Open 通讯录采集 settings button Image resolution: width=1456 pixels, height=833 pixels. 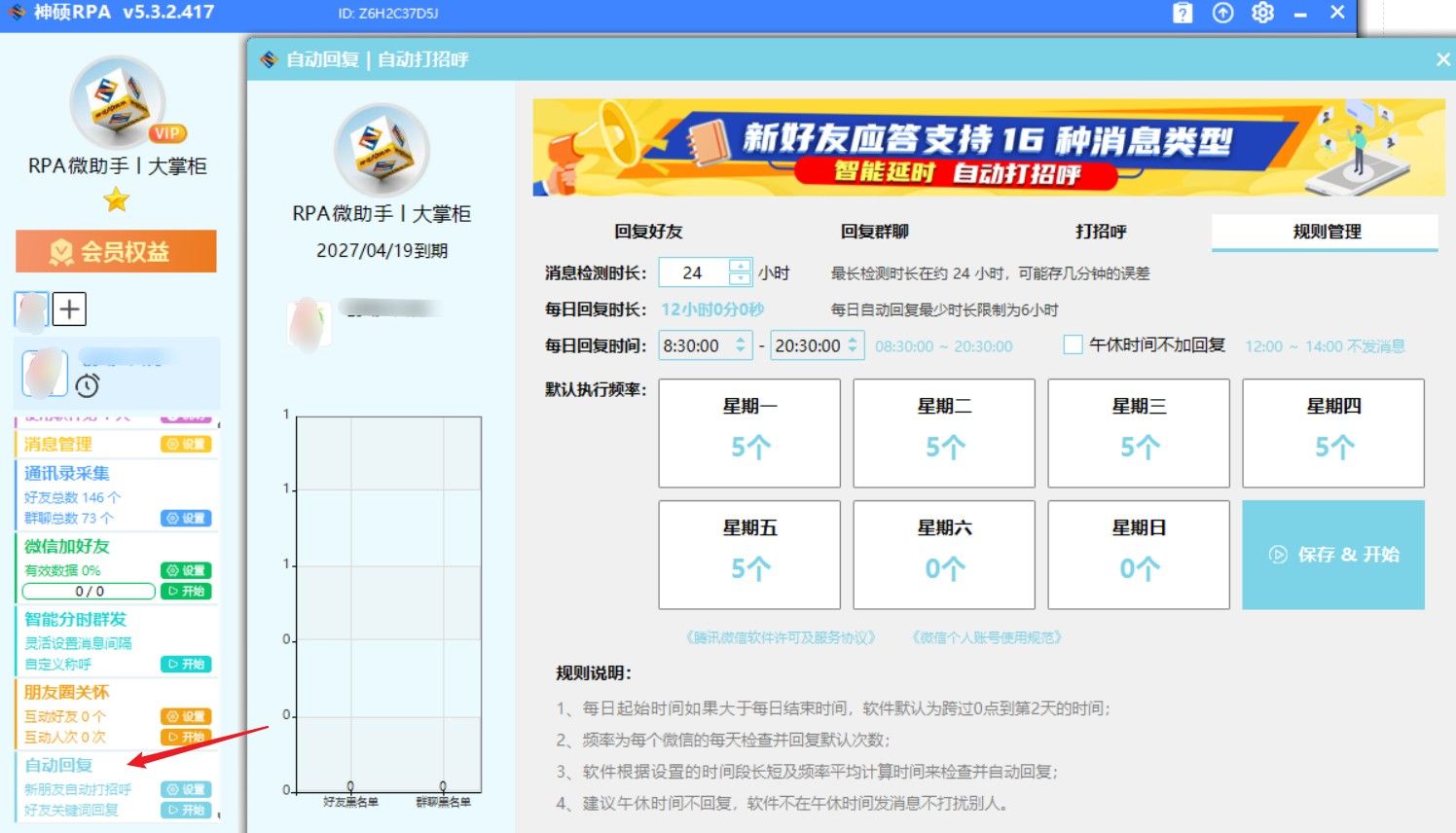pos(186,519)
